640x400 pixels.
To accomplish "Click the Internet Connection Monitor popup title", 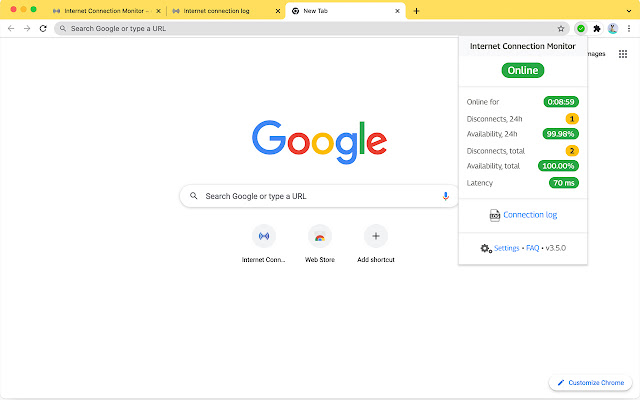I will (x=522, y=46).
